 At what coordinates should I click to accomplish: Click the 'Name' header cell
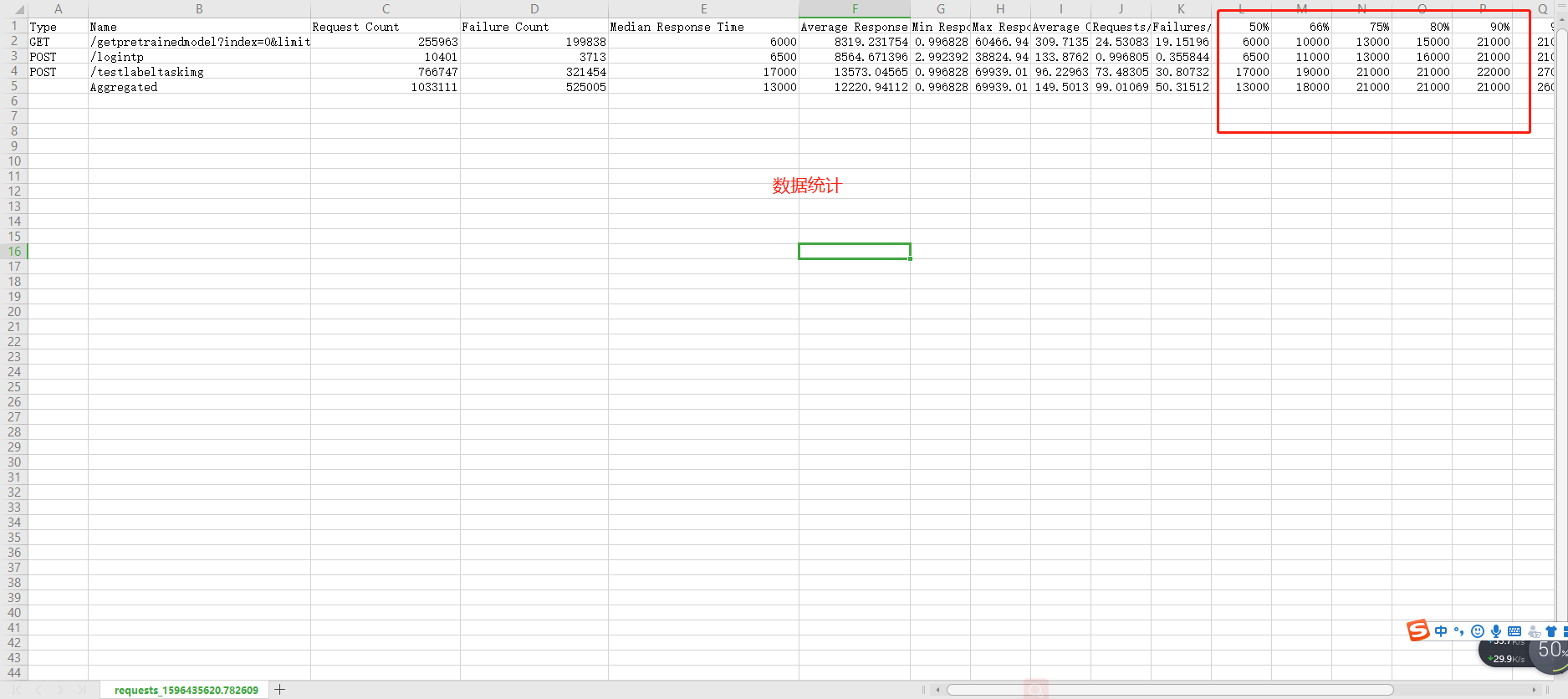click(x=199, y=27)
